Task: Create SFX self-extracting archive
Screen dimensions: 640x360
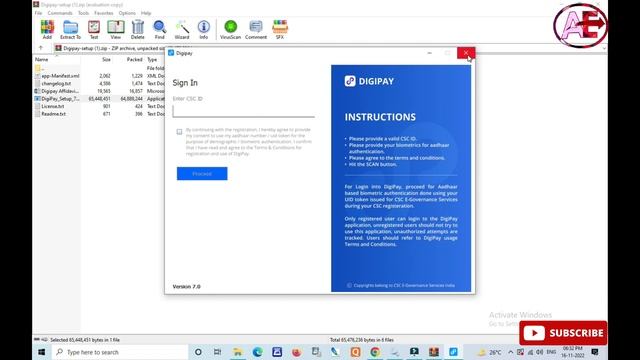Action: pyautogui.click(x=280, y=30)
